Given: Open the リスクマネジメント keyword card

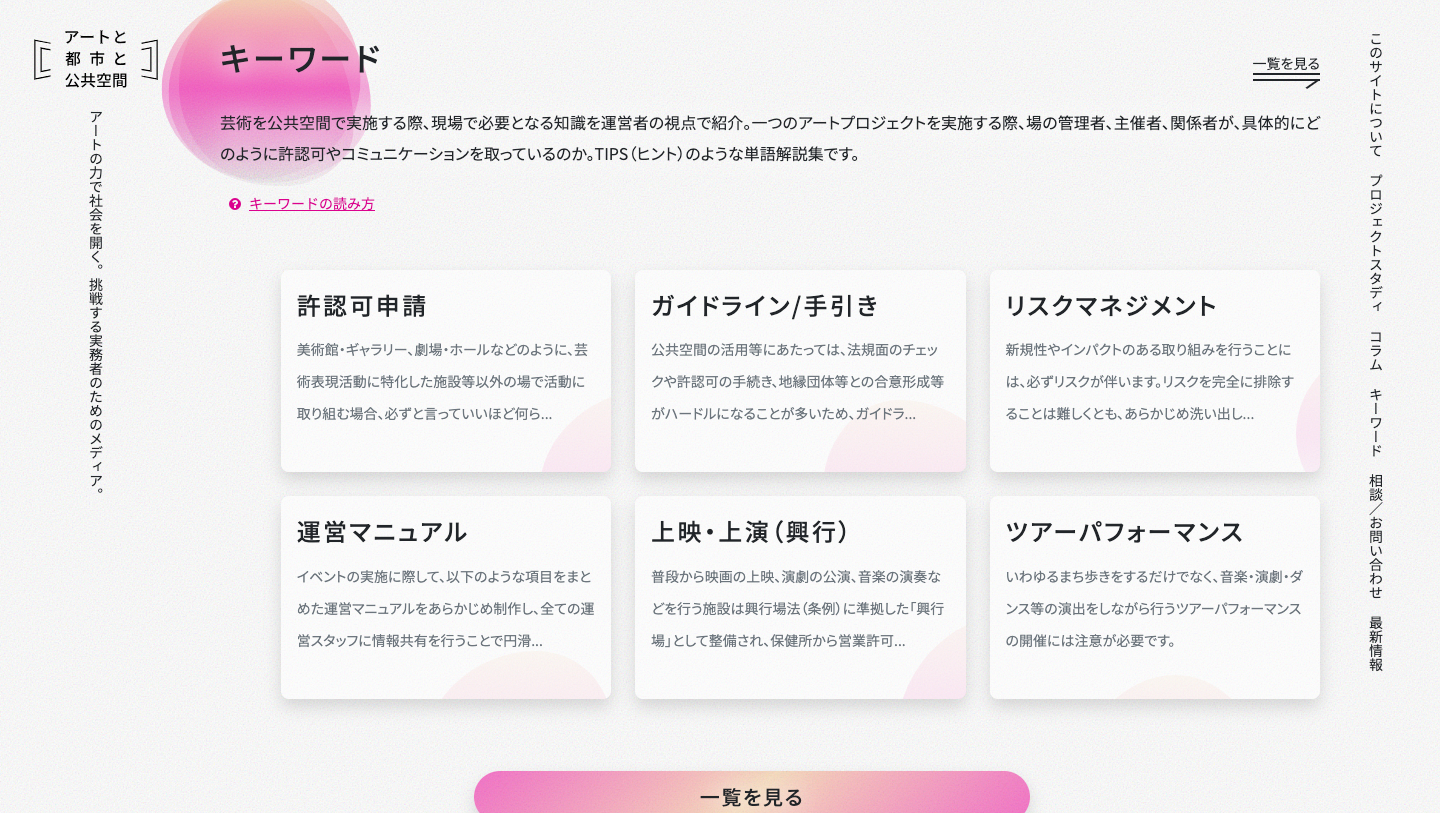Looking at the screenshot, I should [1155, 371].
